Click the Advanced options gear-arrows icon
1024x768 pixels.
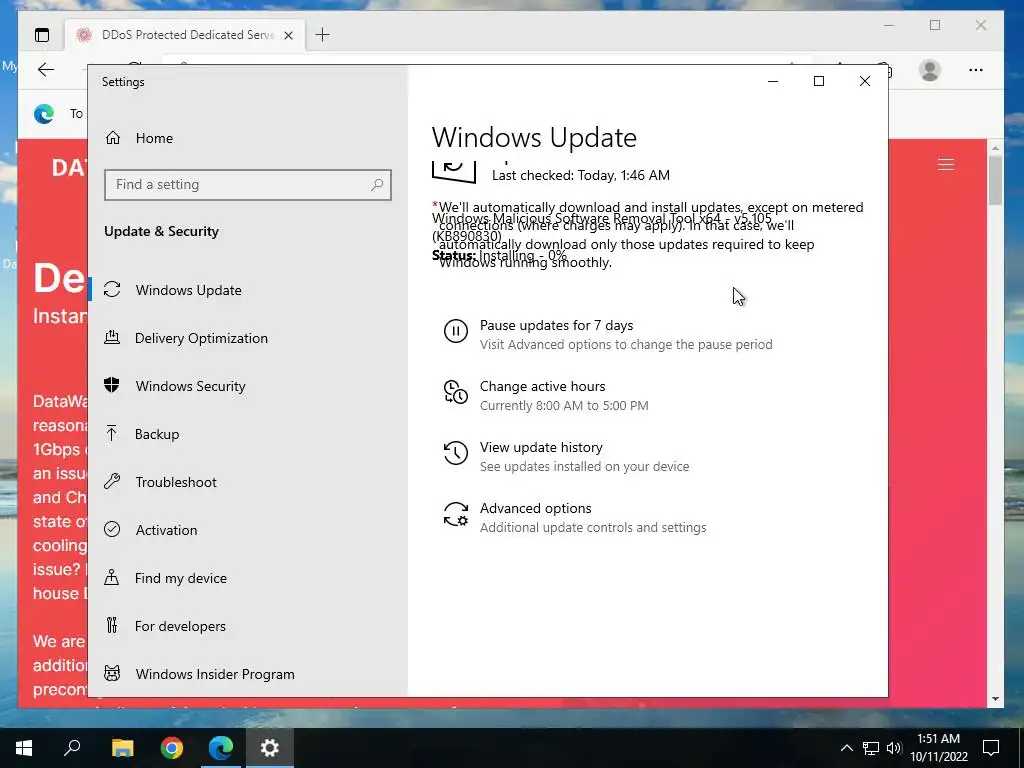(456, 514)
